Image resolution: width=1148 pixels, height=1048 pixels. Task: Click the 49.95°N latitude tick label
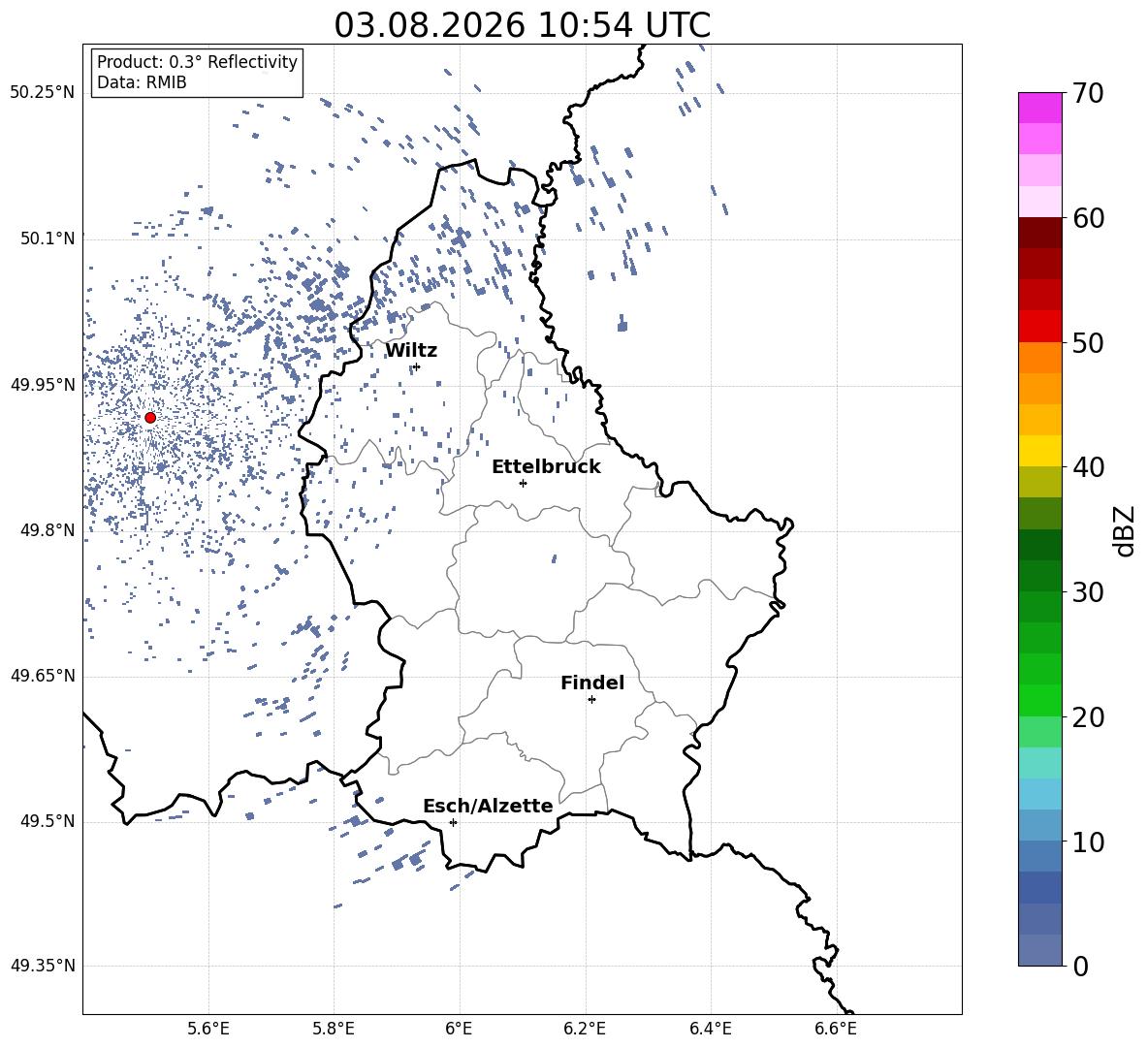43,385
